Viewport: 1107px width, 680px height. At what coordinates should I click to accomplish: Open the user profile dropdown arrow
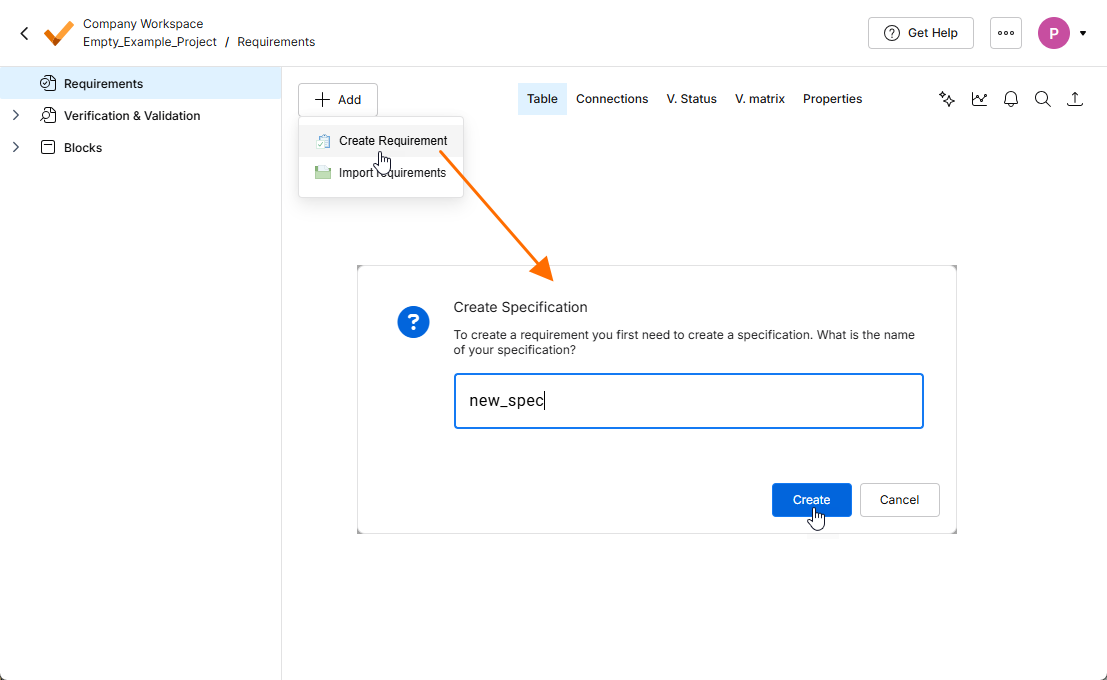(x=1083, y=33)
